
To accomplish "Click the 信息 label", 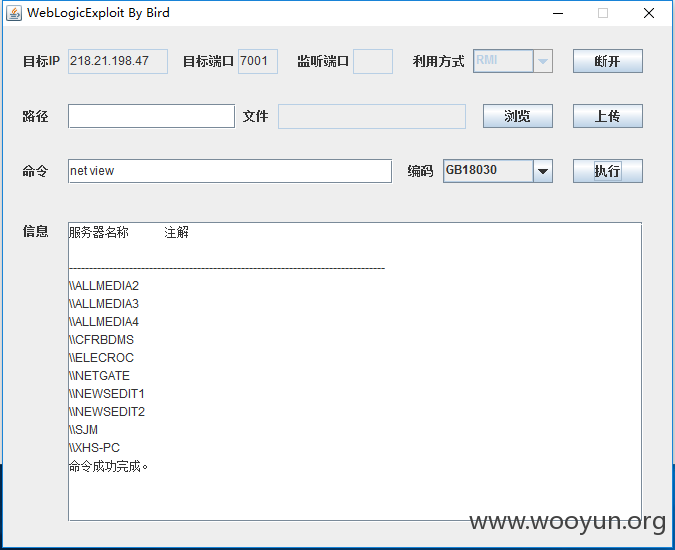I will point(35,232).
